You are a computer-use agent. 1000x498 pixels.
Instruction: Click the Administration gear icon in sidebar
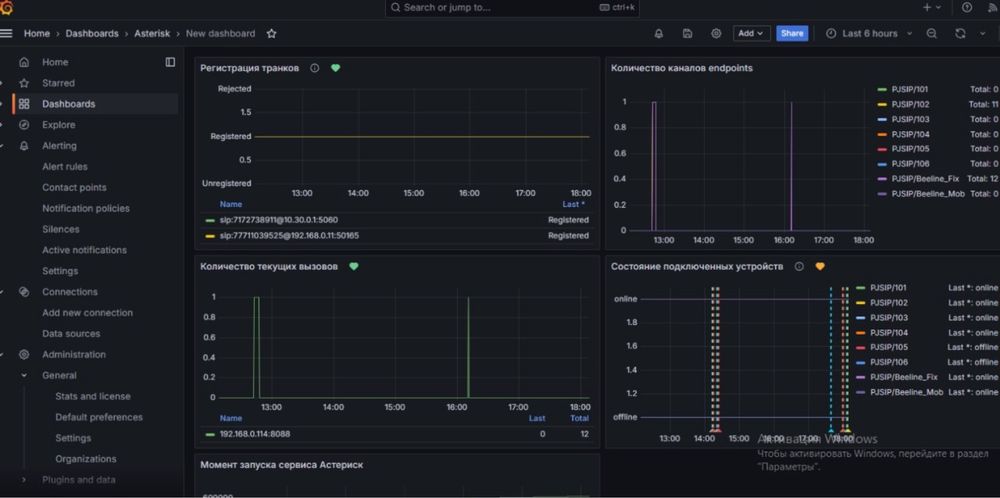pos(24,355)
